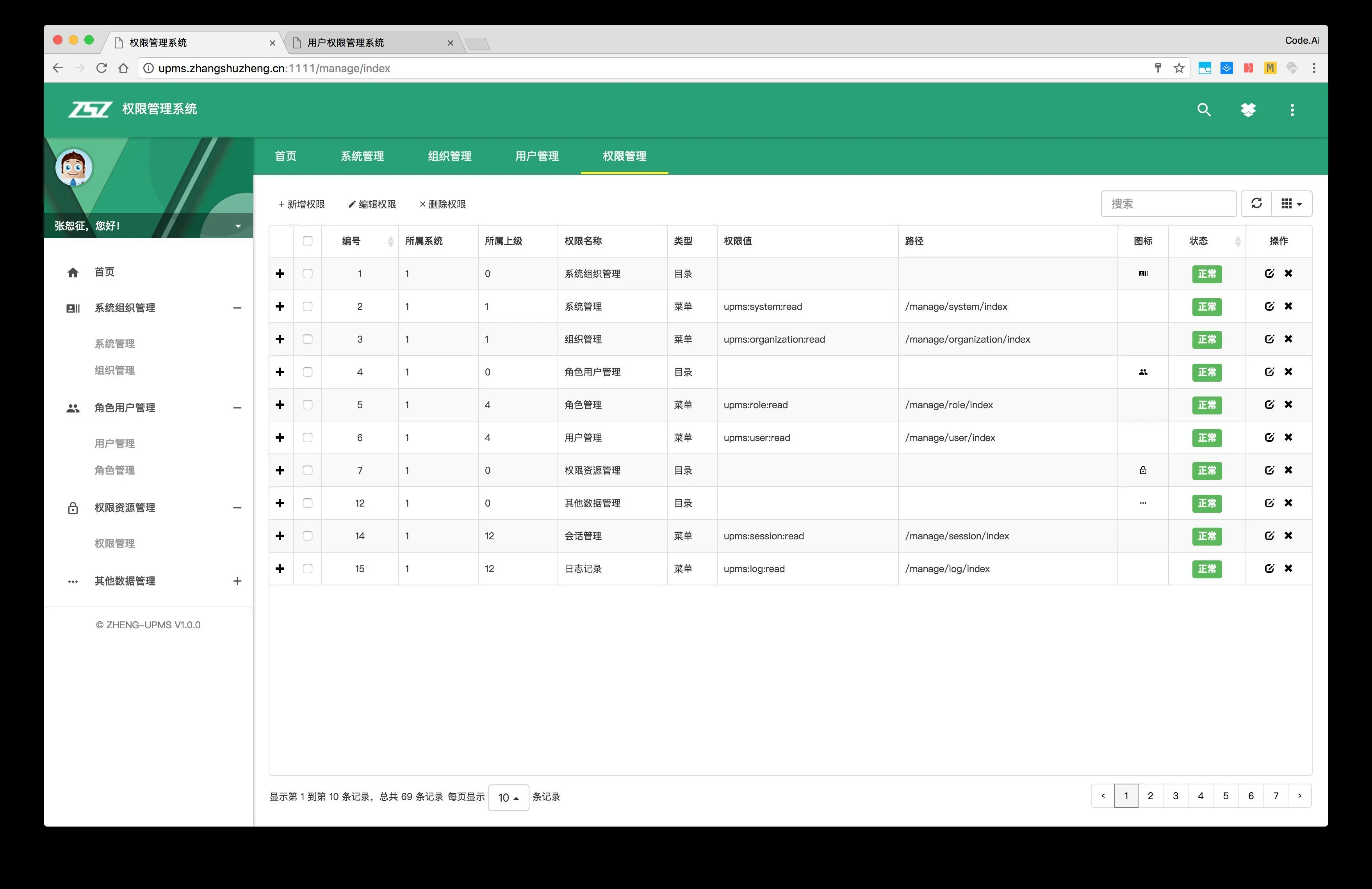Click the sidebar 首页 home icon
The image size is (1372, 889).
(x=73, y=272)
